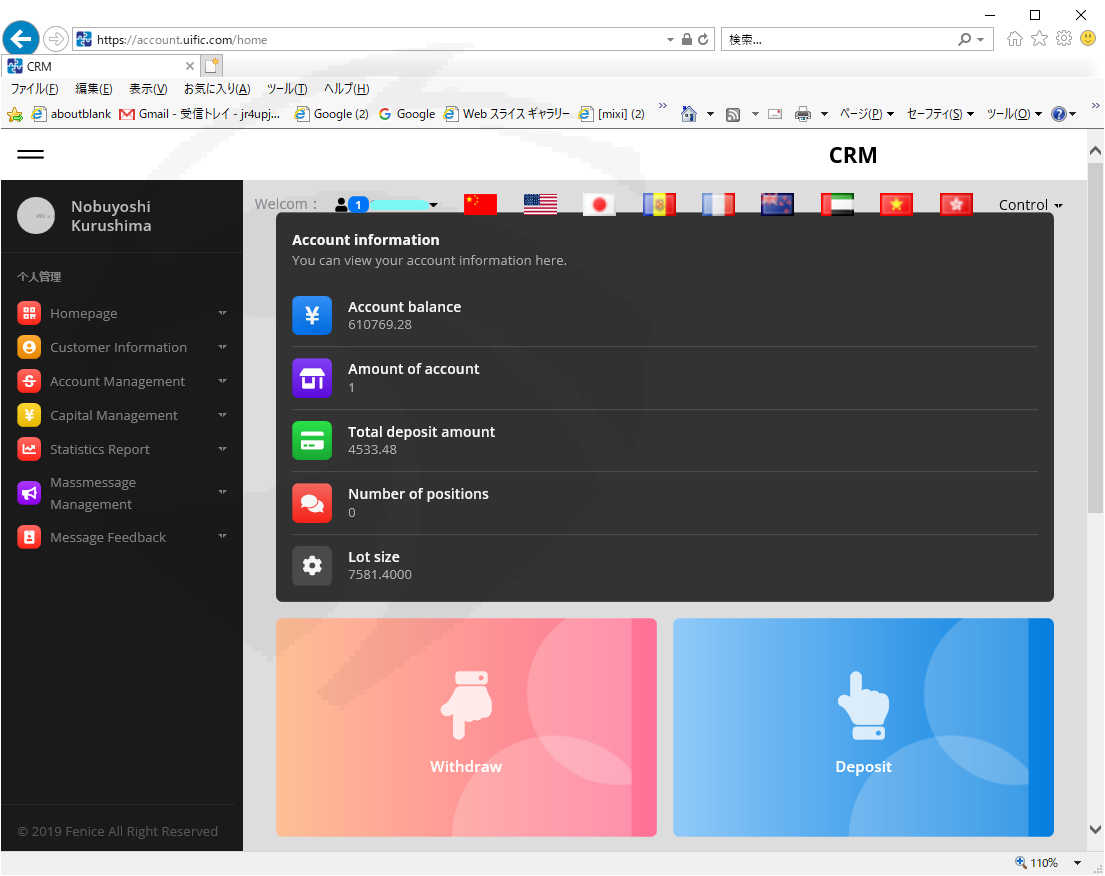1105x876 pixels.
Task: Expand Statistics Report menu
Action: [x=122, y=449]
